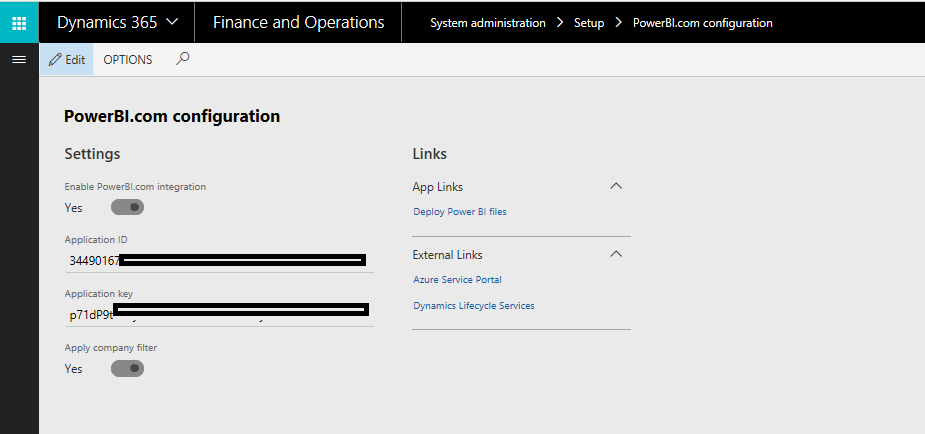Click the search magnifier icon
This screenshot has height=434, width=925.
[182, 59]
